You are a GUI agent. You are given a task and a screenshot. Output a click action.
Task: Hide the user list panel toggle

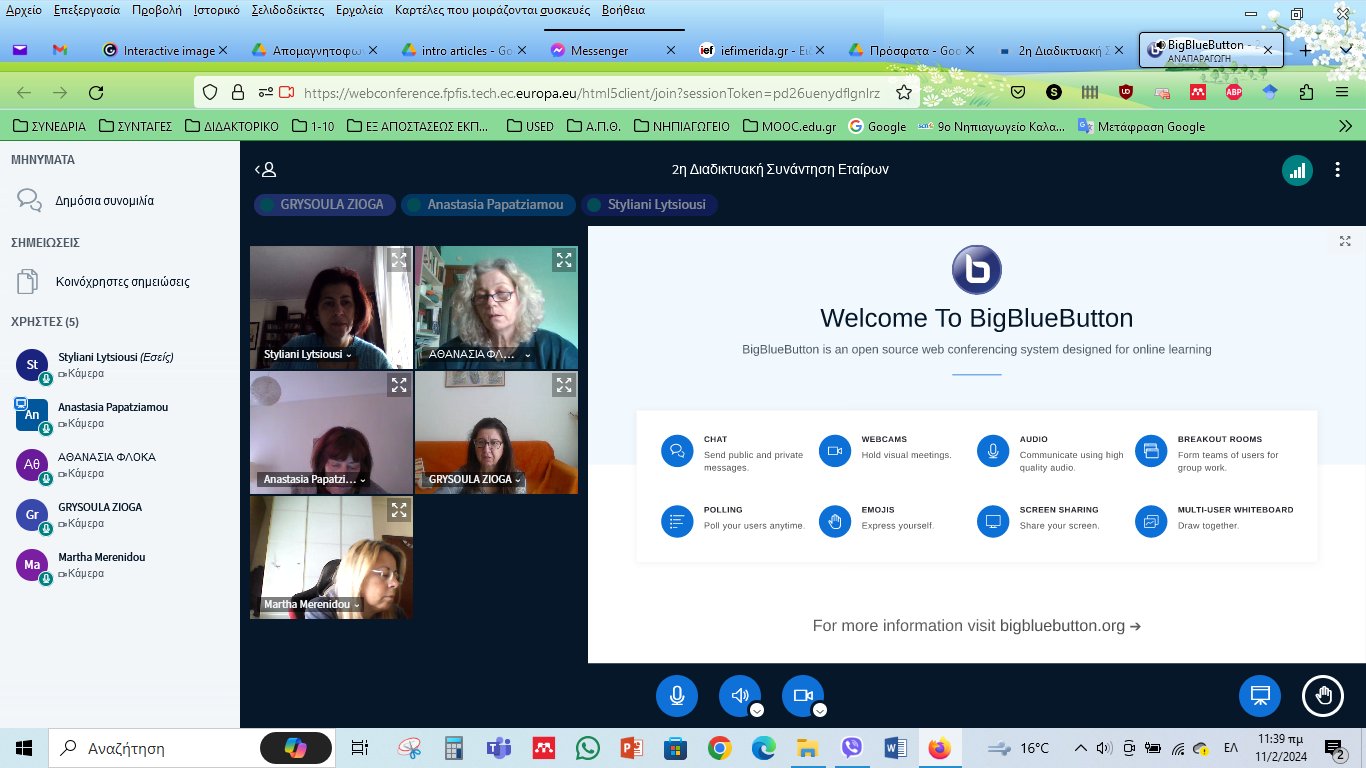(265, 170)
